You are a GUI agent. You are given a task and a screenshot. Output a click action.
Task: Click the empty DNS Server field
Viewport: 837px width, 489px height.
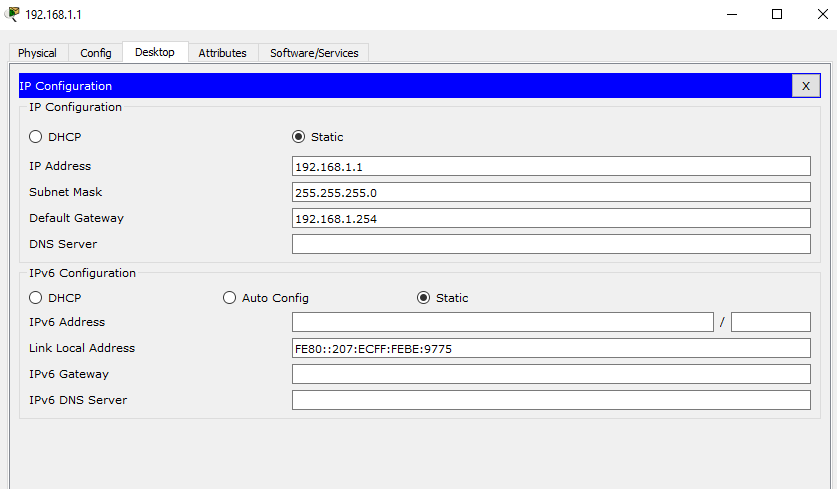pos(551,244)
